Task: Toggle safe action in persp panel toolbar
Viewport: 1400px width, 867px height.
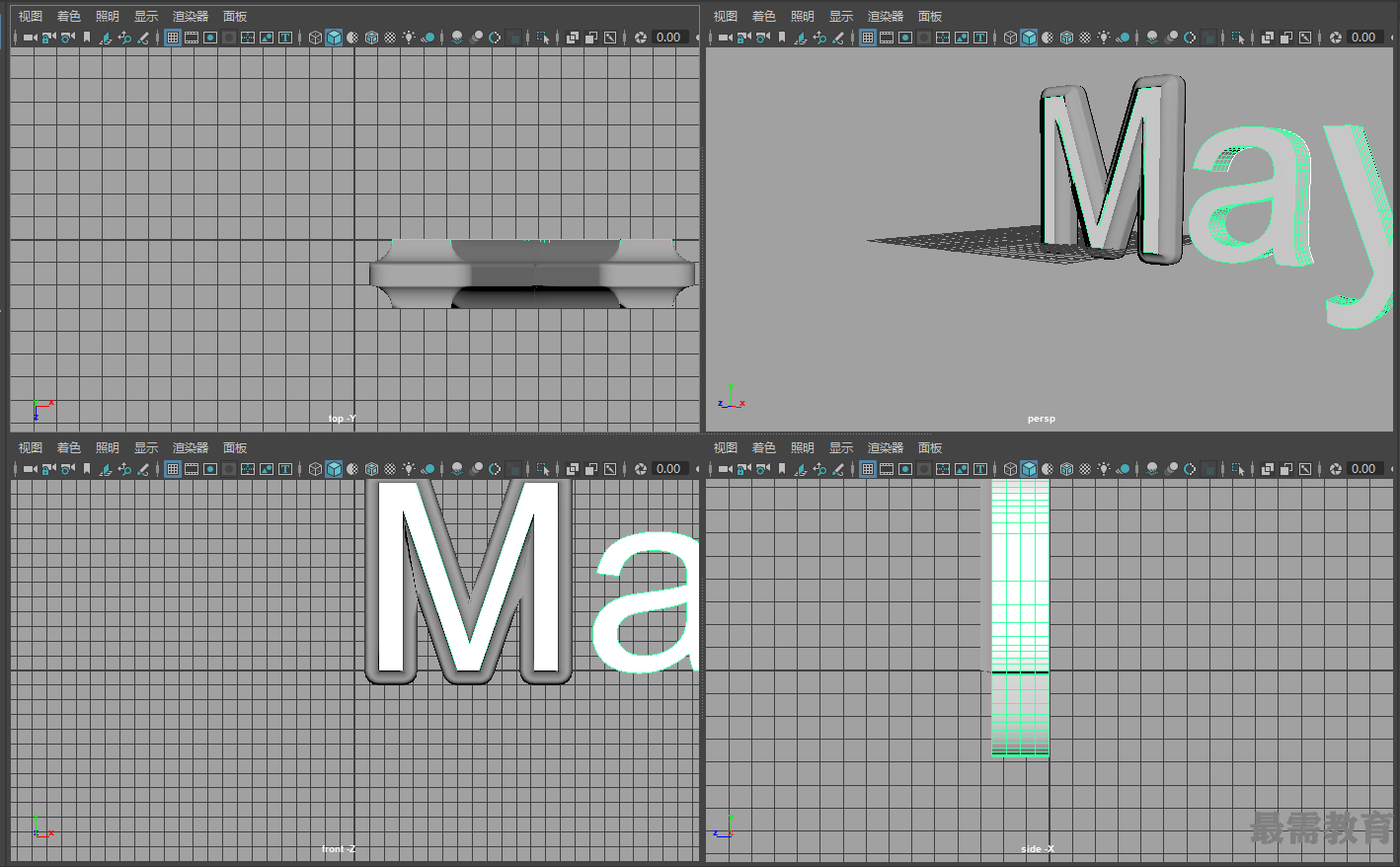Action: (962, 38)
